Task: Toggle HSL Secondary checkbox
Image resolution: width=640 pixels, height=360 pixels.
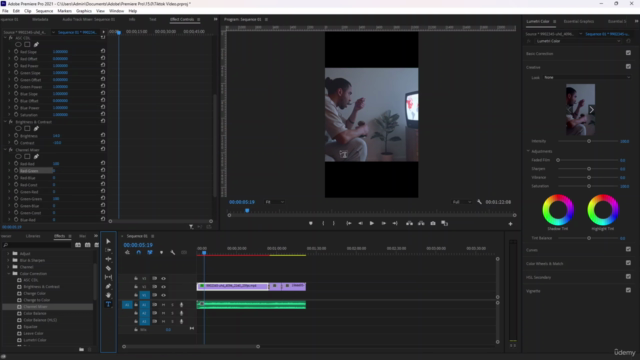Action: (x=628, y=277)
